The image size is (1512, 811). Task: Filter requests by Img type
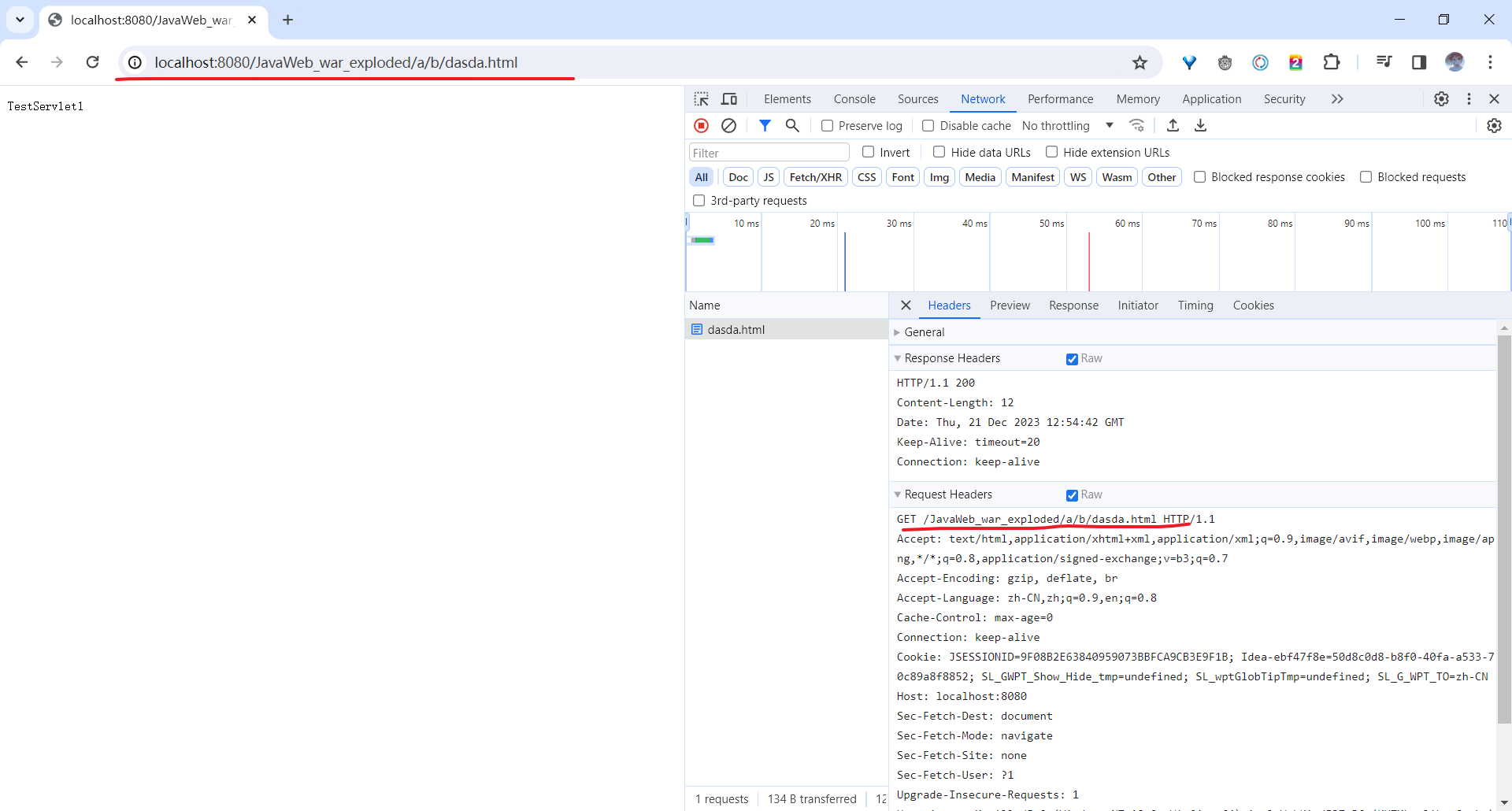[939, 177]
